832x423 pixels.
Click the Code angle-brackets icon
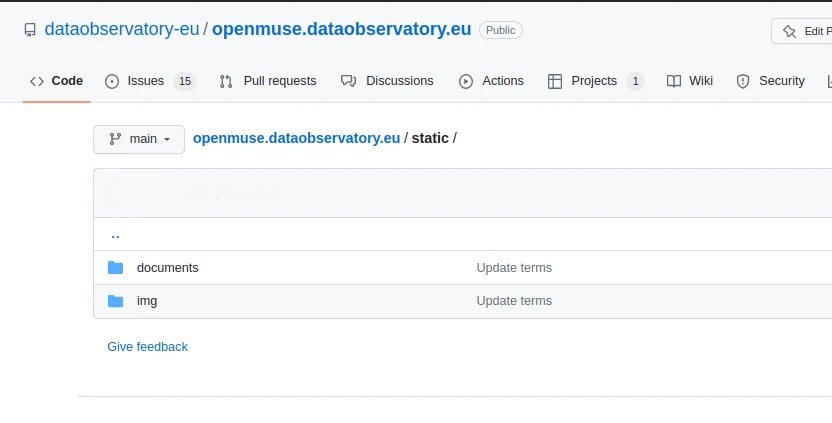tap(37, 81)
